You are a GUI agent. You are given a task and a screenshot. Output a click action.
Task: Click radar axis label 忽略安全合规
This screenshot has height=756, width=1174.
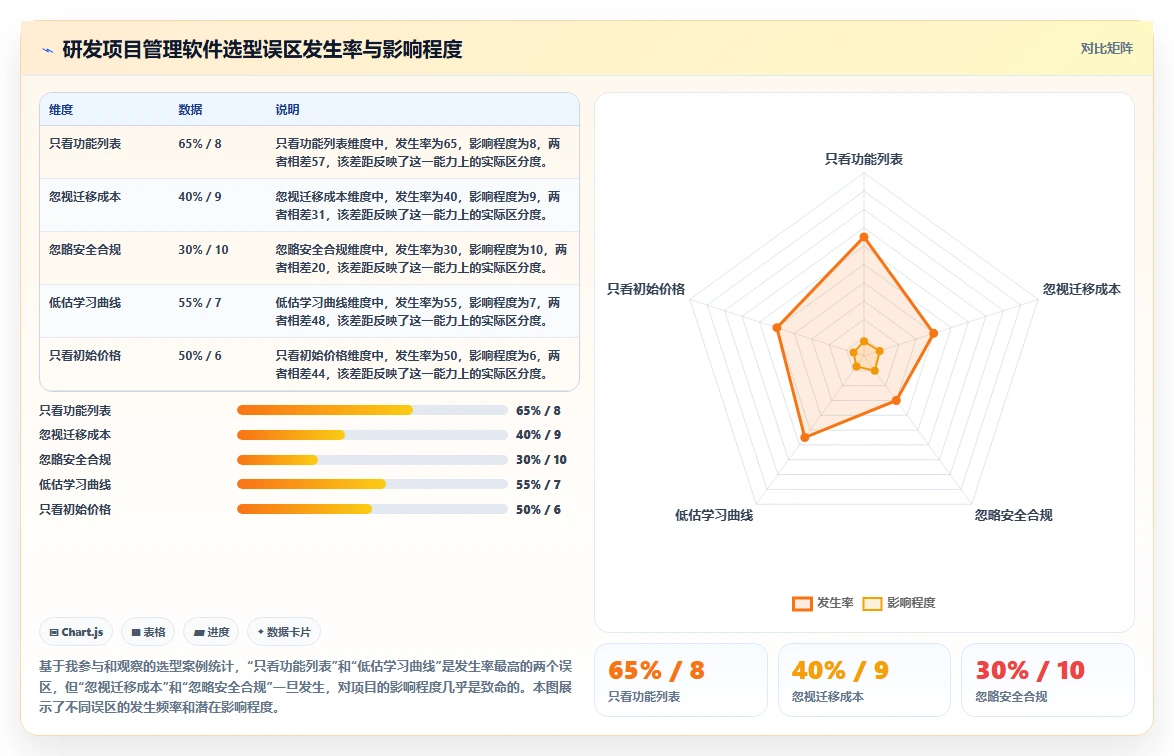click(1014, 516)
